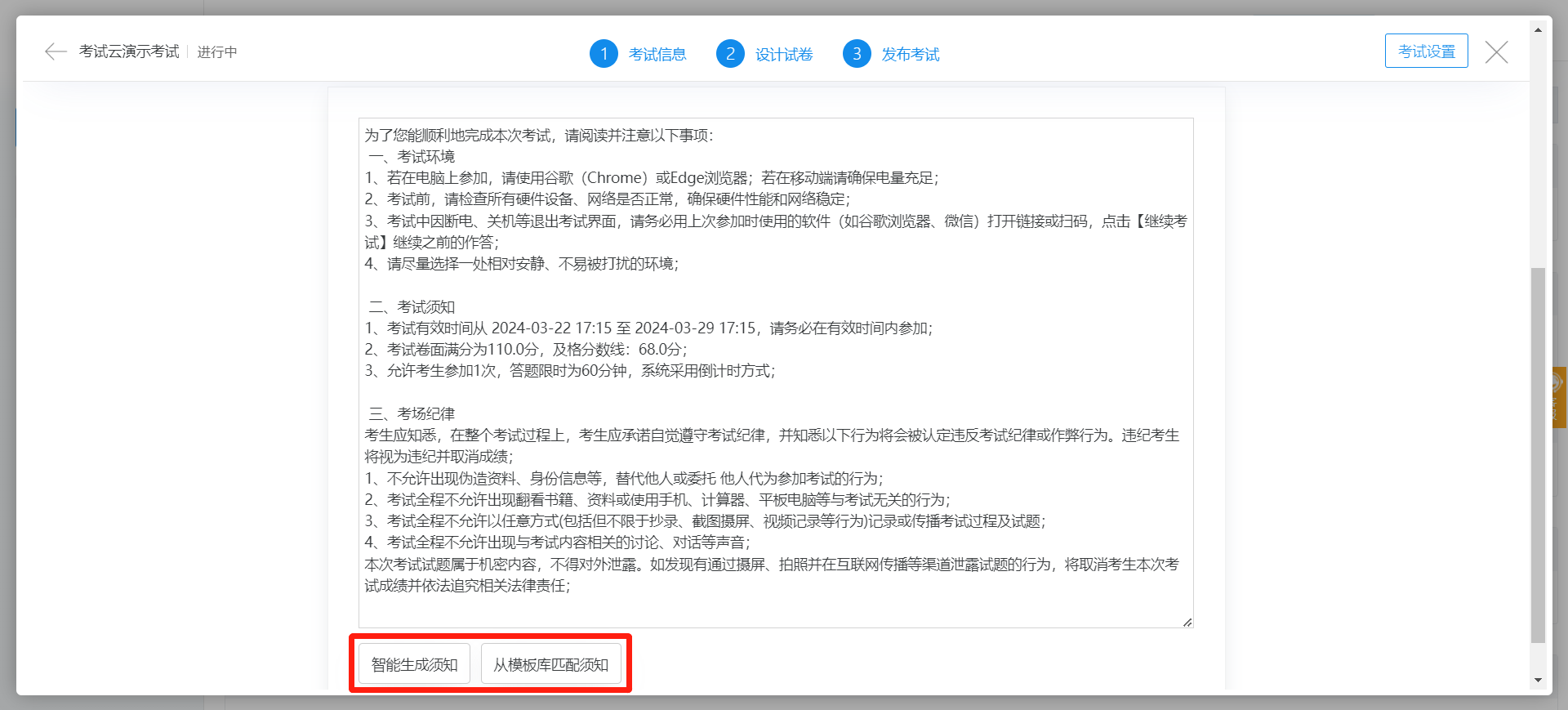This screenshot has width=1568, height=710.
Task: Click the textarea resize handle
Action: coord(1187,623)
